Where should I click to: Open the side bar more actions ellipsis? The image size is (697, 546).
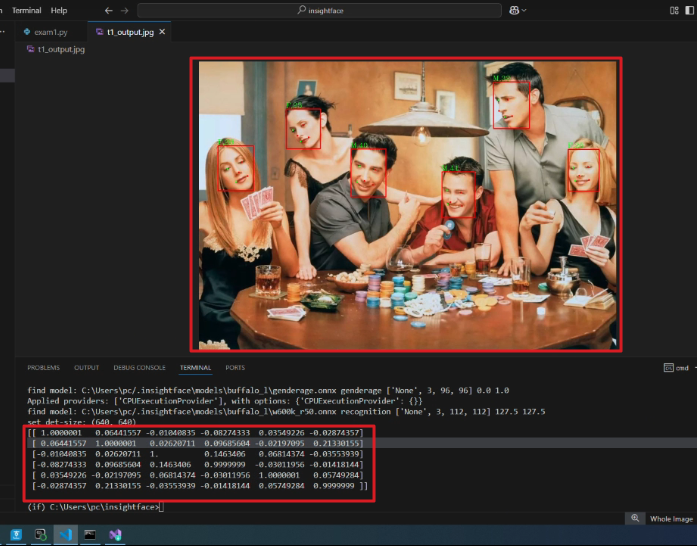click(3, 32)
